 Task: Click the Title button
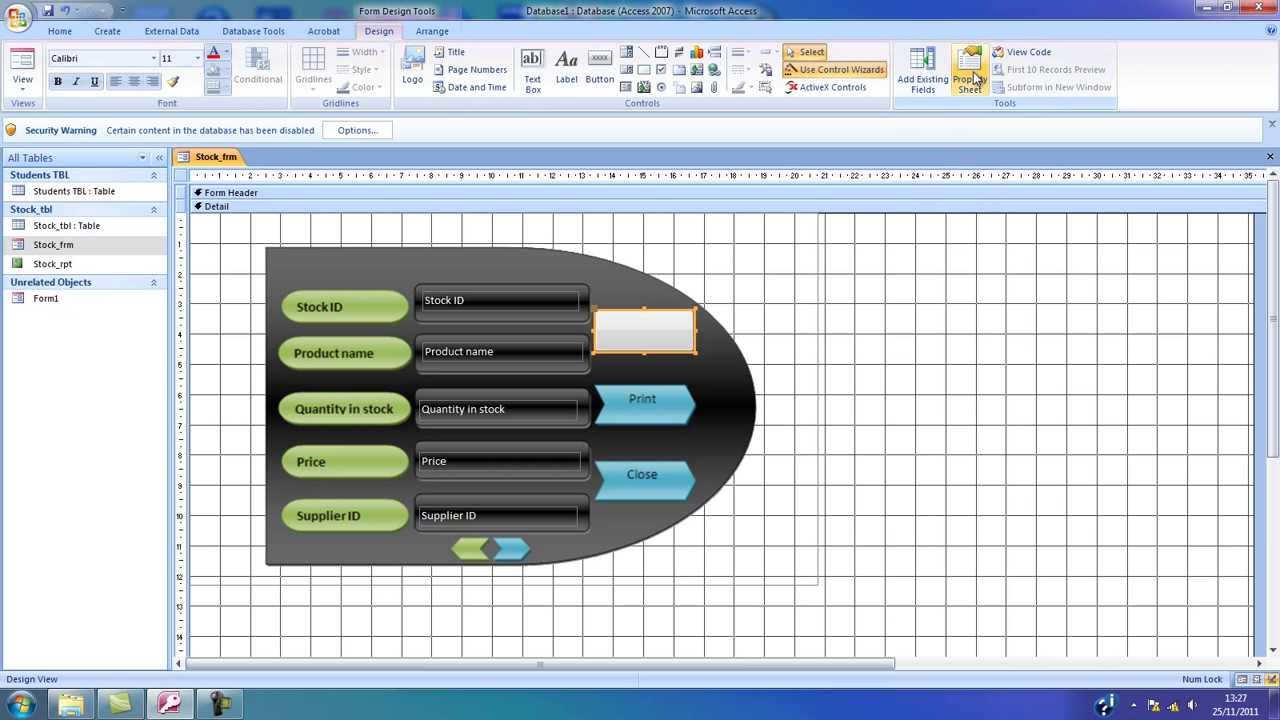449,52
